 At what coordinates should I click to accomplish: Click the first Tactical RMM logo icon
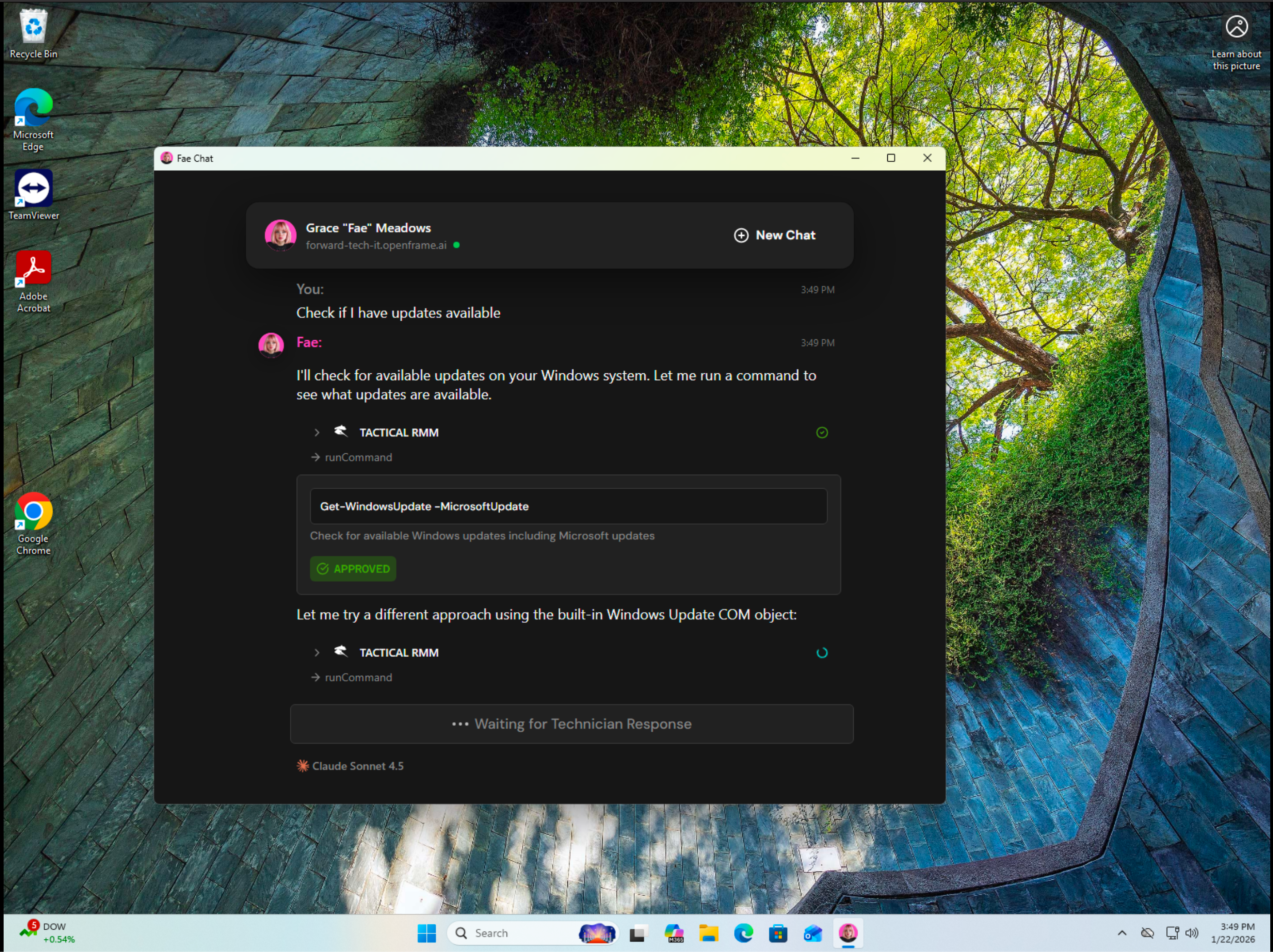(x=341, y=431)
